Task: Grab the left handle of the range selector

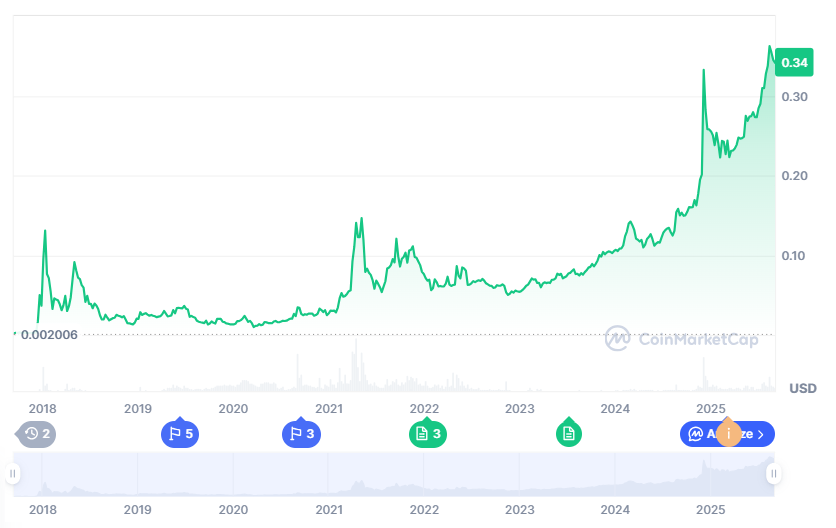Action: (13, 474)
